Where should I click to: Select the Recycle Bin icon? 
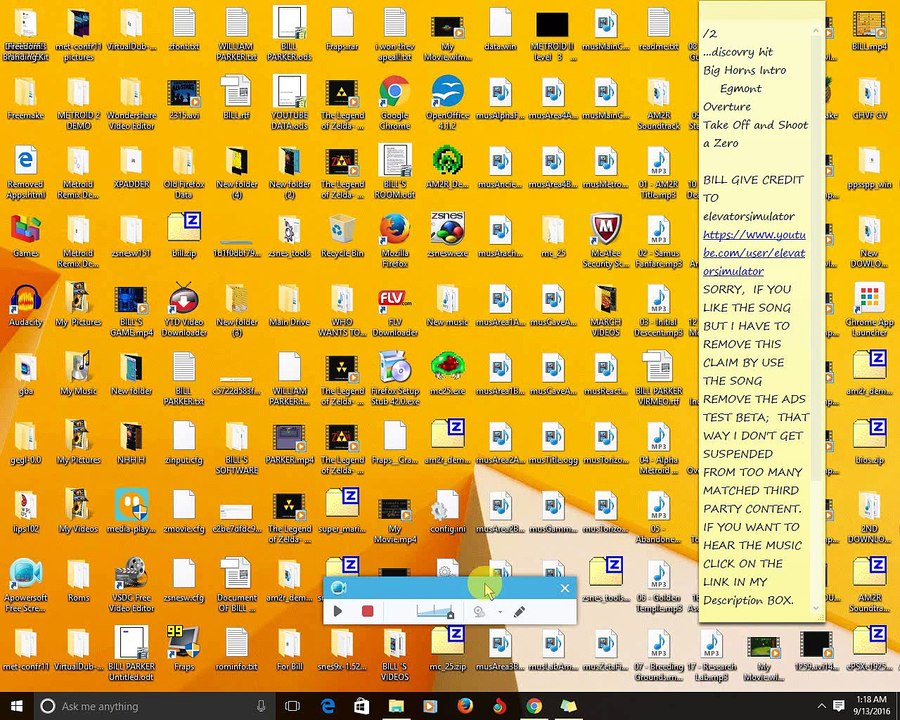(342, 236)
